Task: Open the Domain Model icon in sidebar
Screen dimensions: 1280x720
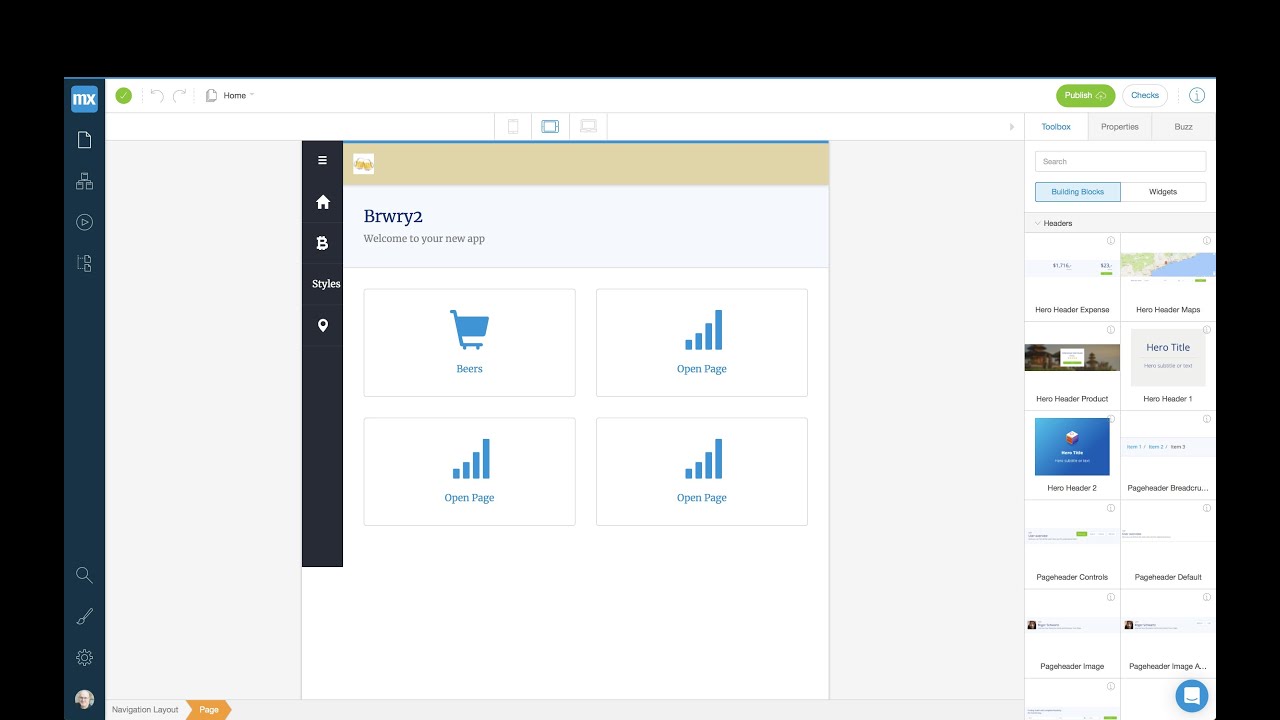Action: pyautogui.click(x=84, y=181)
